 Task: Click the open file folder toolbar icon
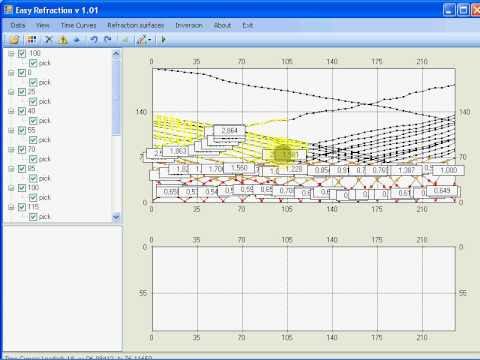pos(14,40)
